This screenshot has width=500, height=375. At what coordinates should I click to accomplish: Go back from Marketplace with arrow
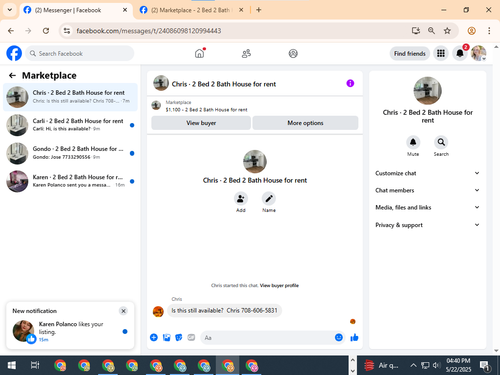[x=12, y=76]
